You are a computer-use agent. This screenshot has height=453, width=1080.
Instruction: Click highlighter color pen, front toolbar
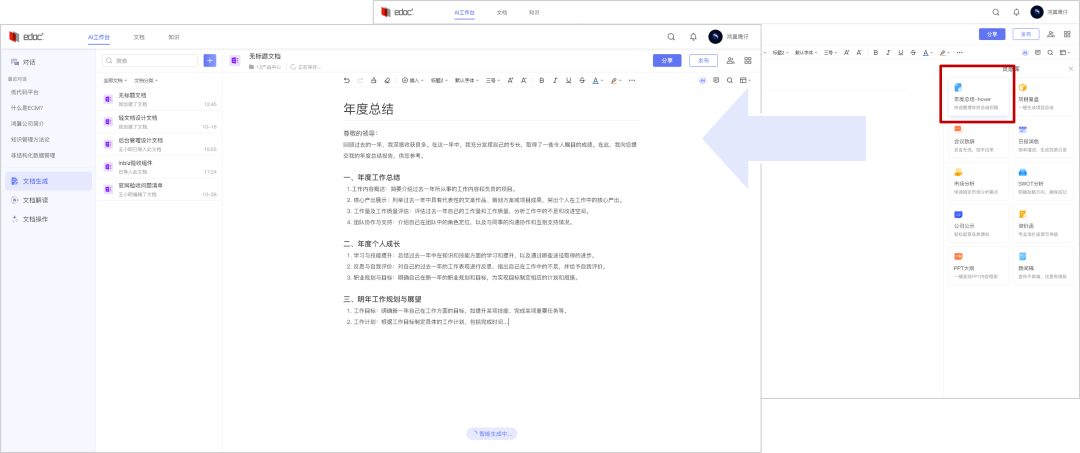[613, 81]
